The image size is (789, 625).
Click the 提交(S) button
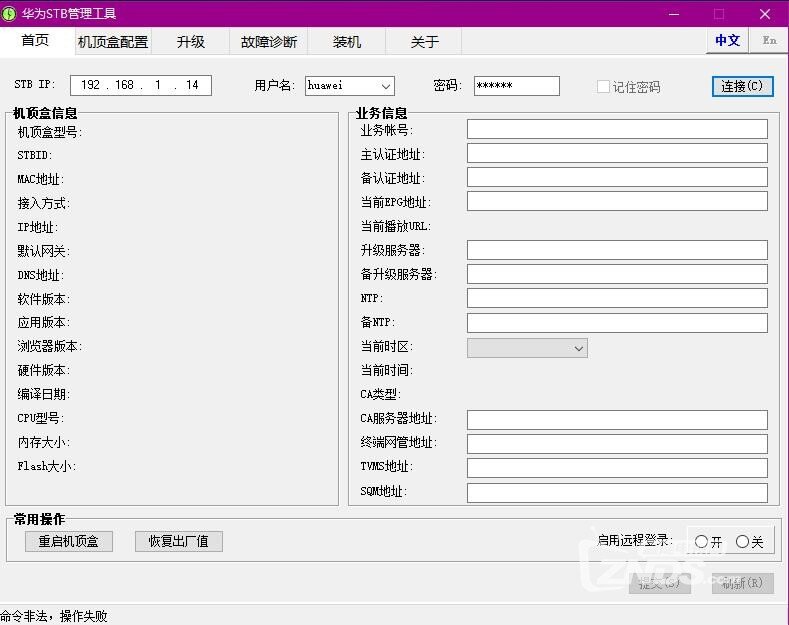660,583
